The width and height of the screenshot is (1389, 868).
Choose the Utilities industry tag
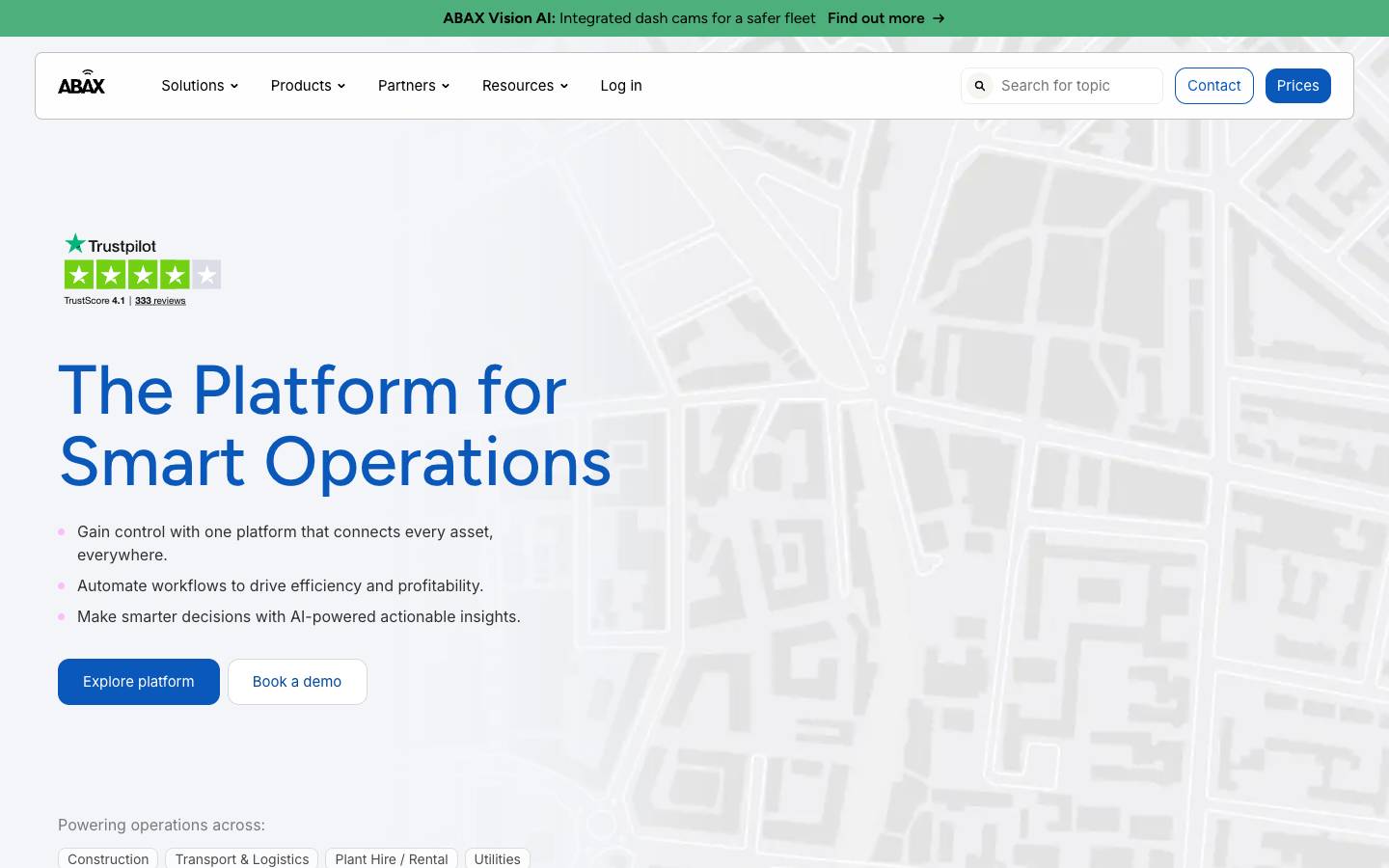pyautogui.click(x=497, y=858)
